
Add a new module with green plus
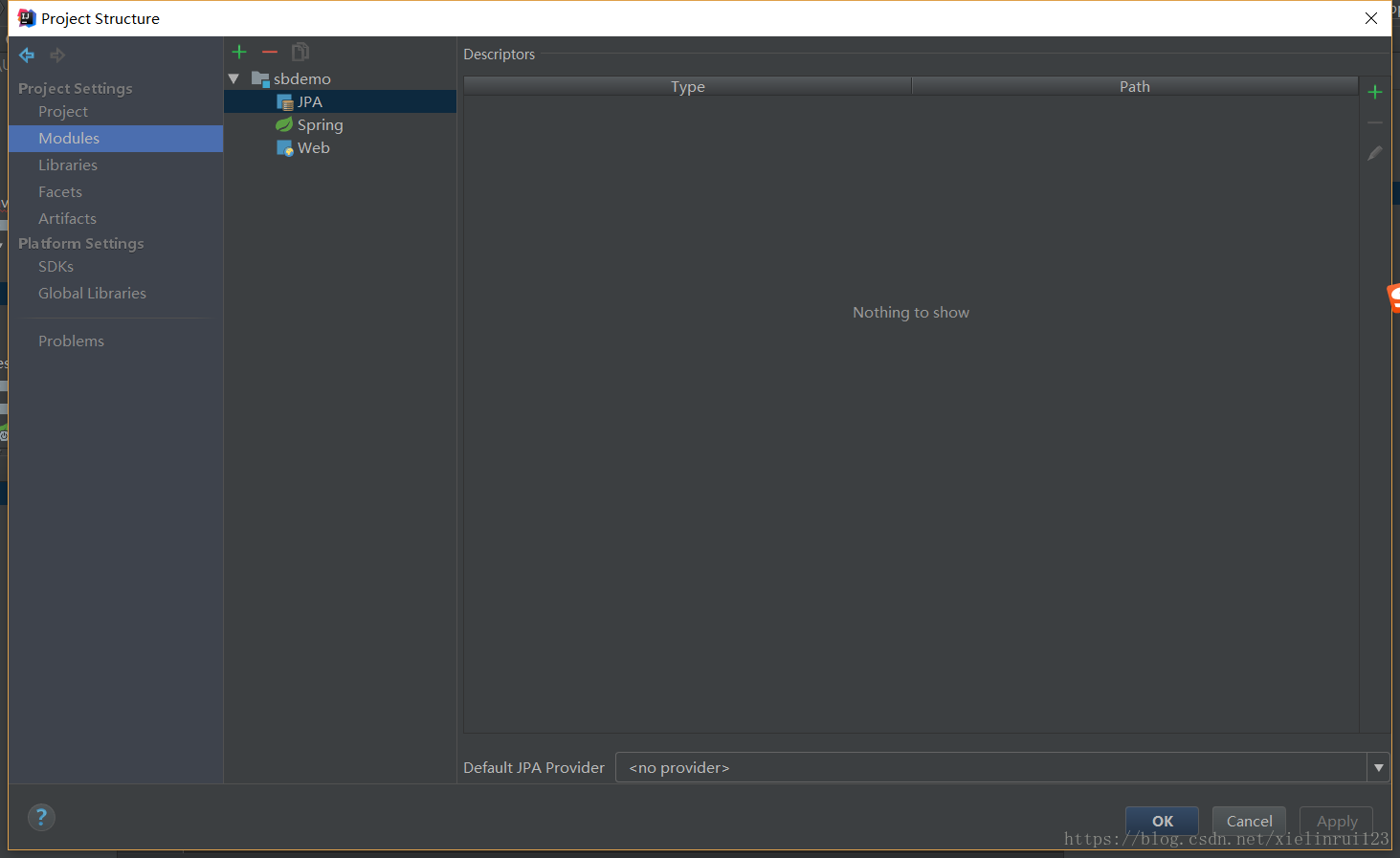[239, 52]
